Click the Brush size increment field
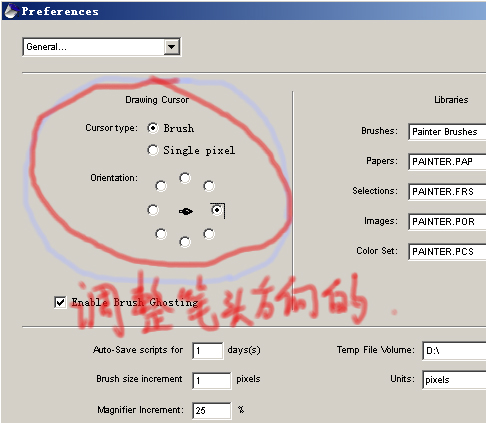Image resolution: width=486 pixels, height=423 pixels. point(211,380)
